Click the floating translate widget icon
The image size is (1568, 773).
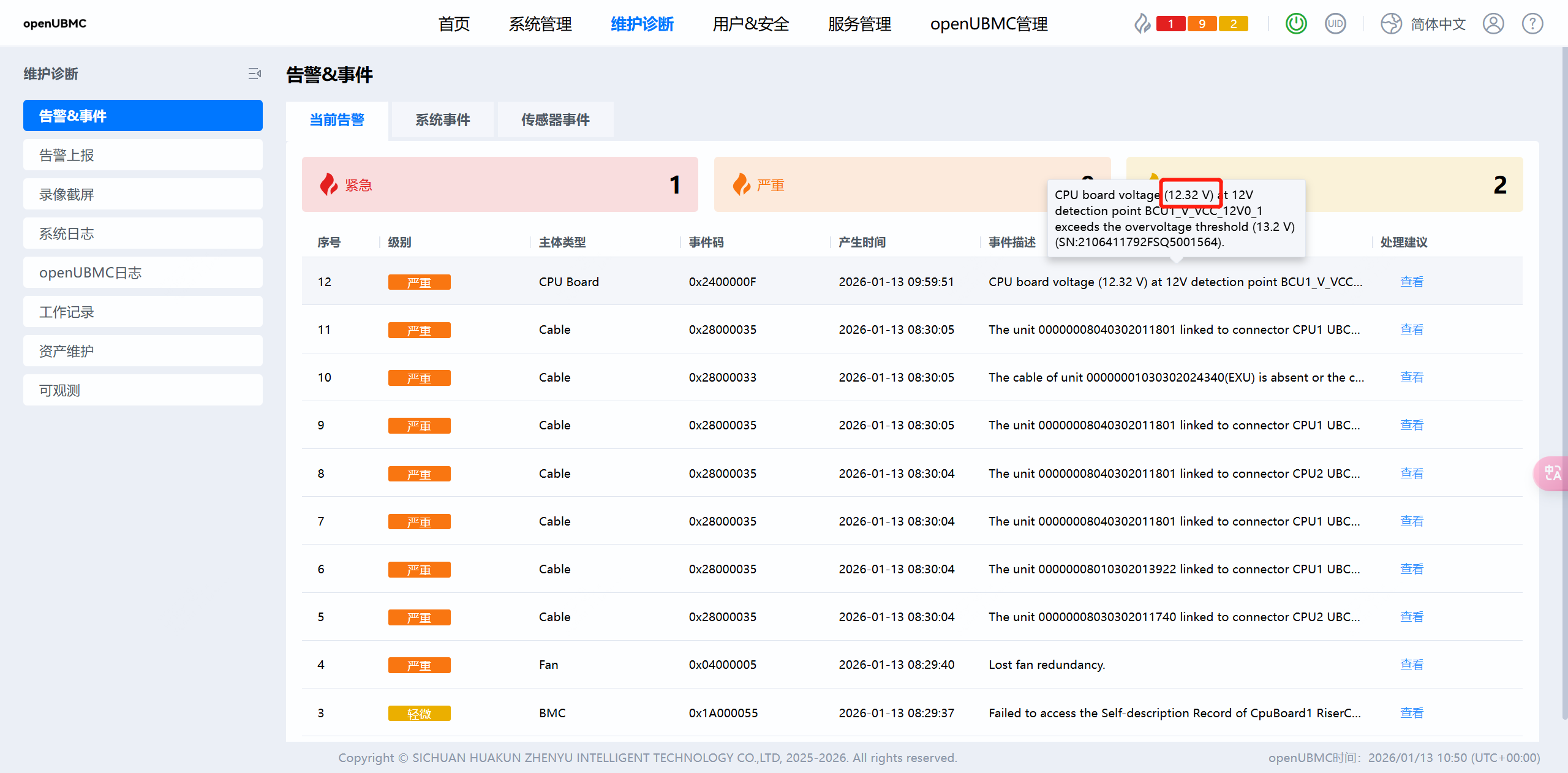coord(1552,473)
